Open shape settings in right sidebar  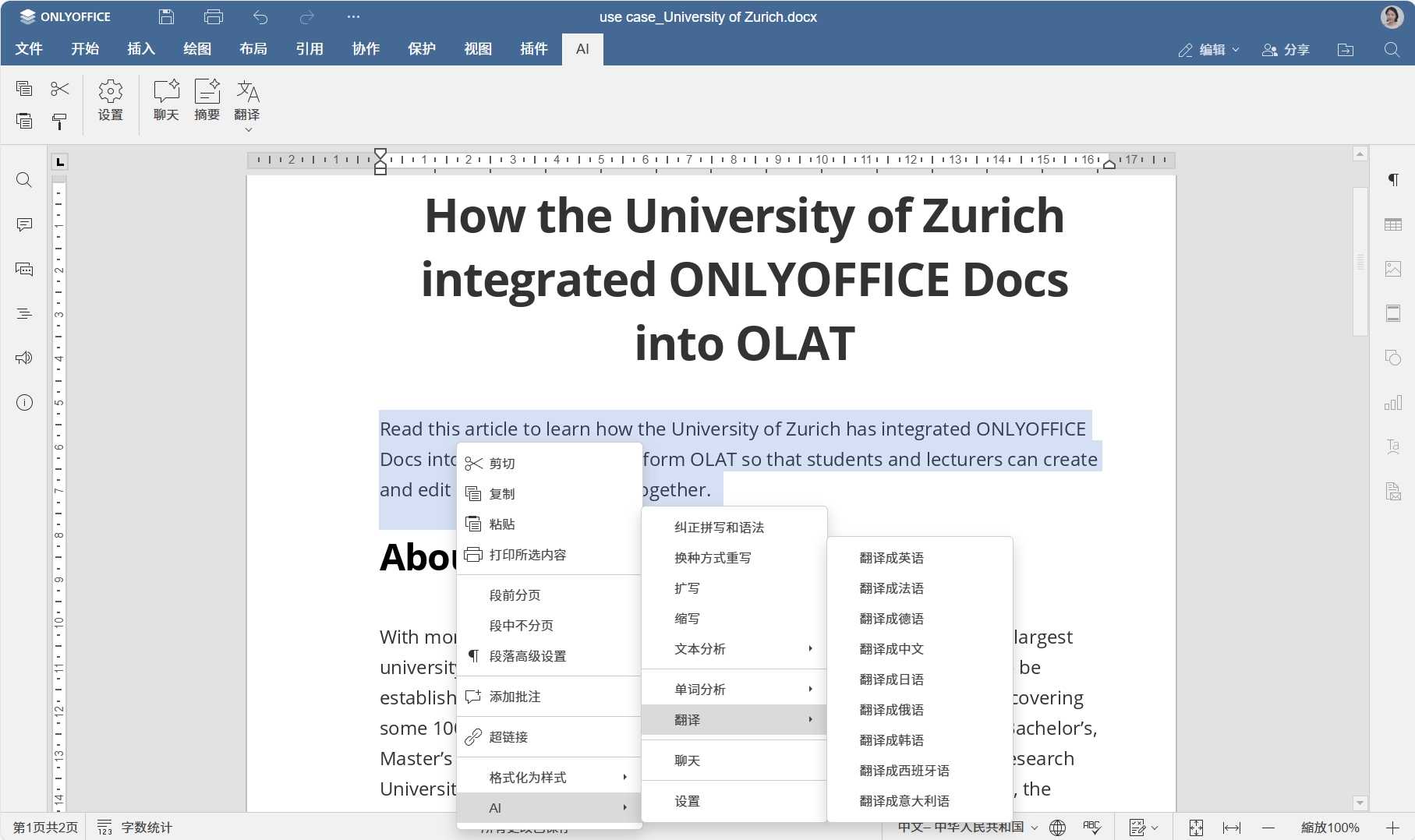(1393, 358)
